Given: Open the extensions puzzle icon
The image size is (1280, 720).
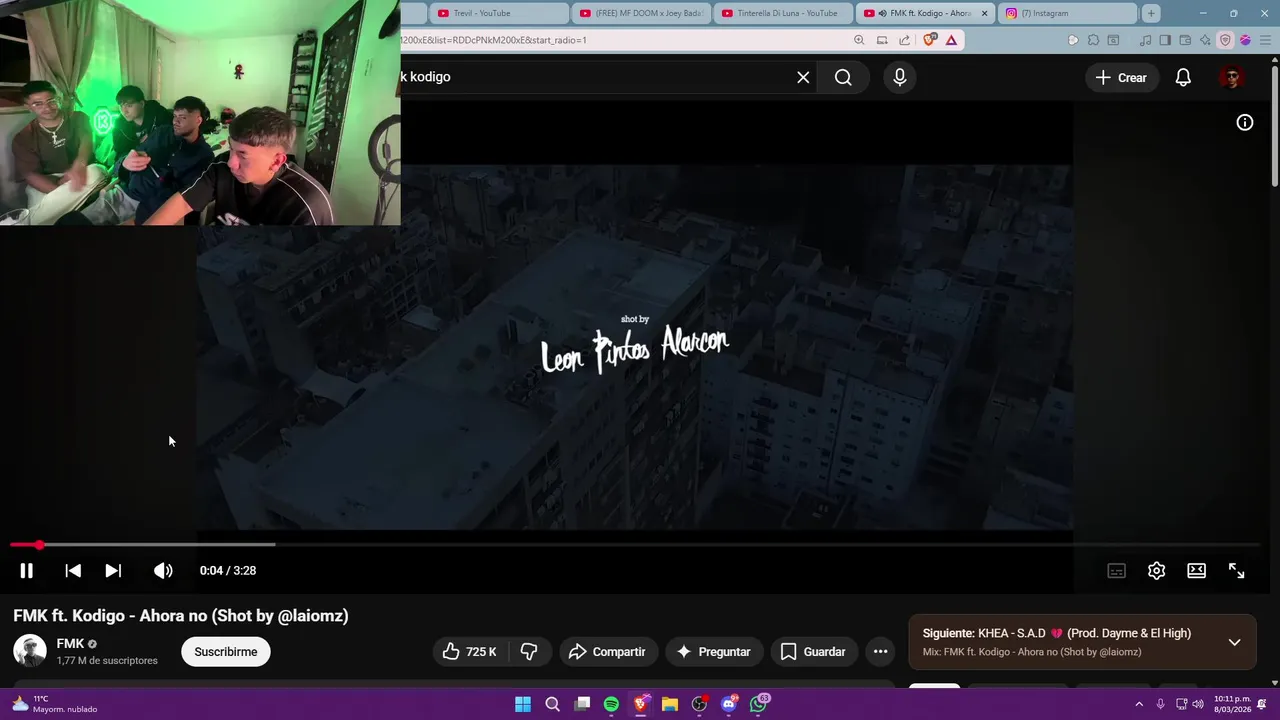Looking at the screenshot, I should (x=1093, y=40).
